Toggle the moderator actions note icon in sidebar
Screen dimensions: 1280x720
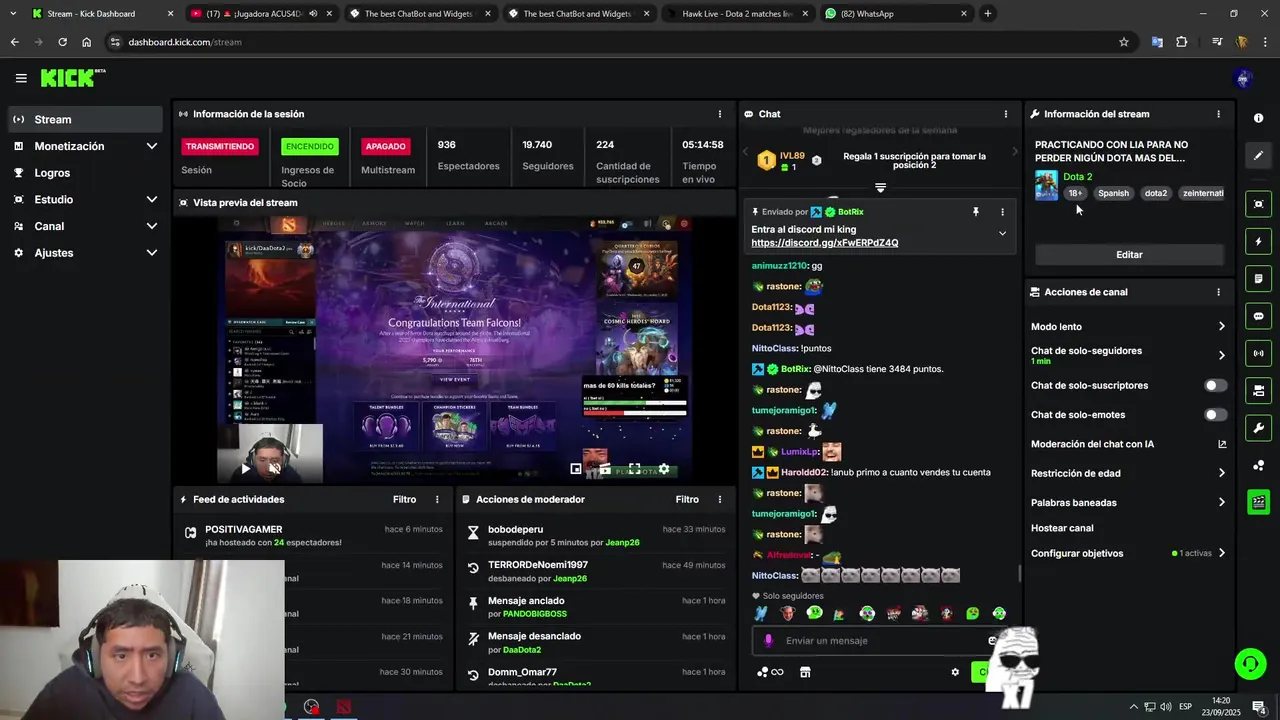(1258, 278)
